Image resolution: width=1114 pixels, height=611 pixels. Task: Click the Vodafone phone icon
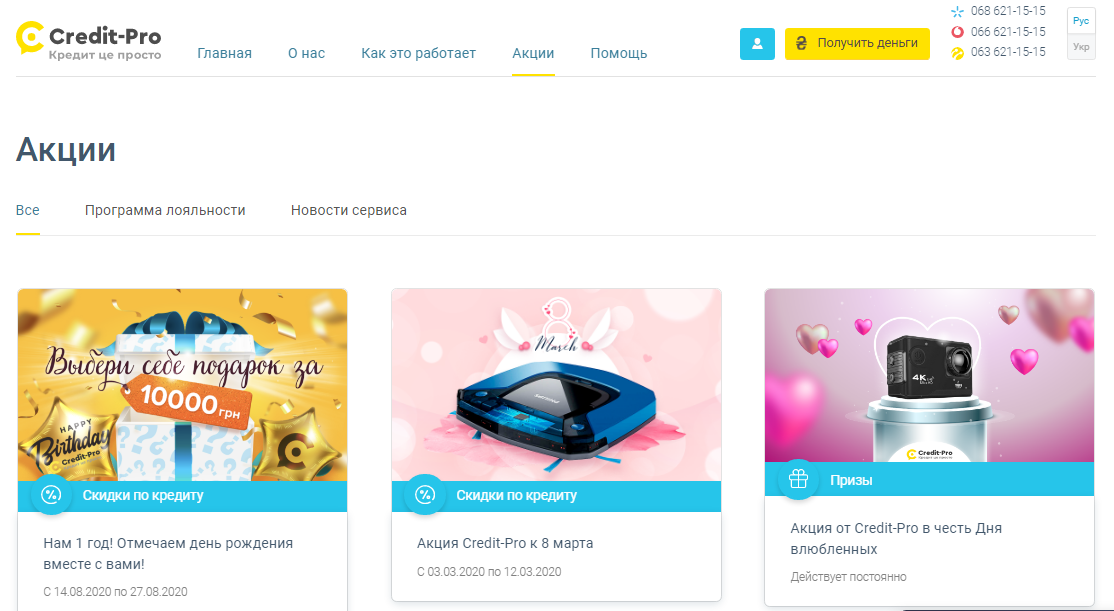coord(958,32)
